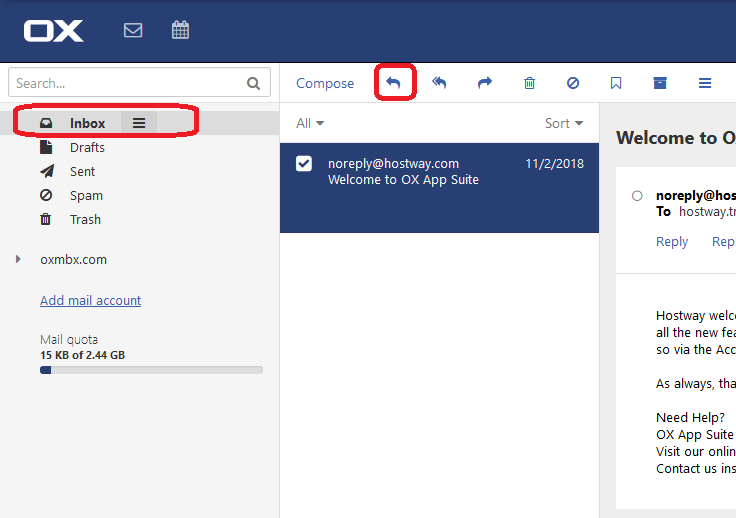Mark as spam with the ban icon
This screenshot has height=518, width=736.
tap(573, 83)
